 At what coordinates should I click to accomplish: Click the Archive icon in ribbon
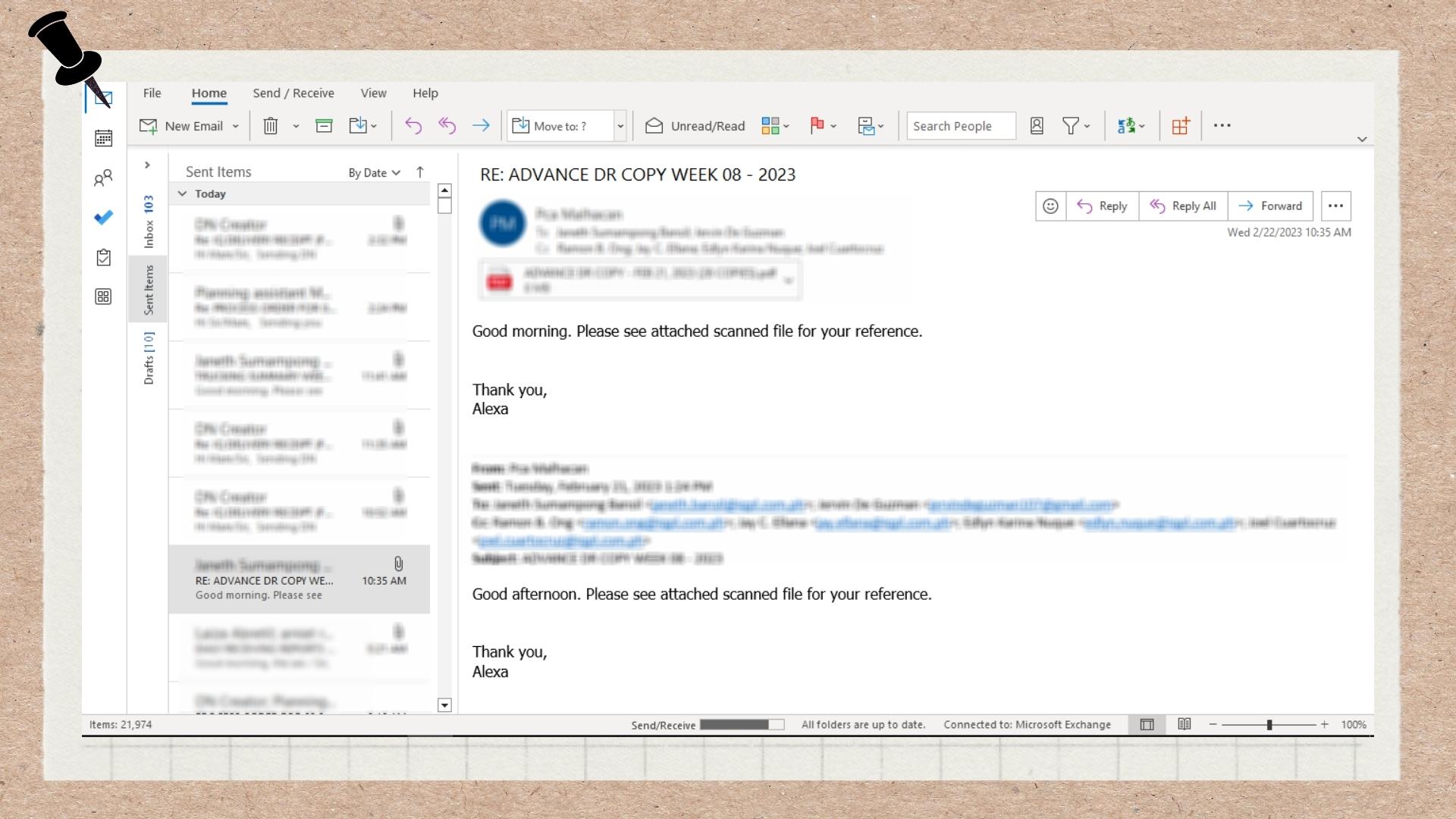click(324, 126)
